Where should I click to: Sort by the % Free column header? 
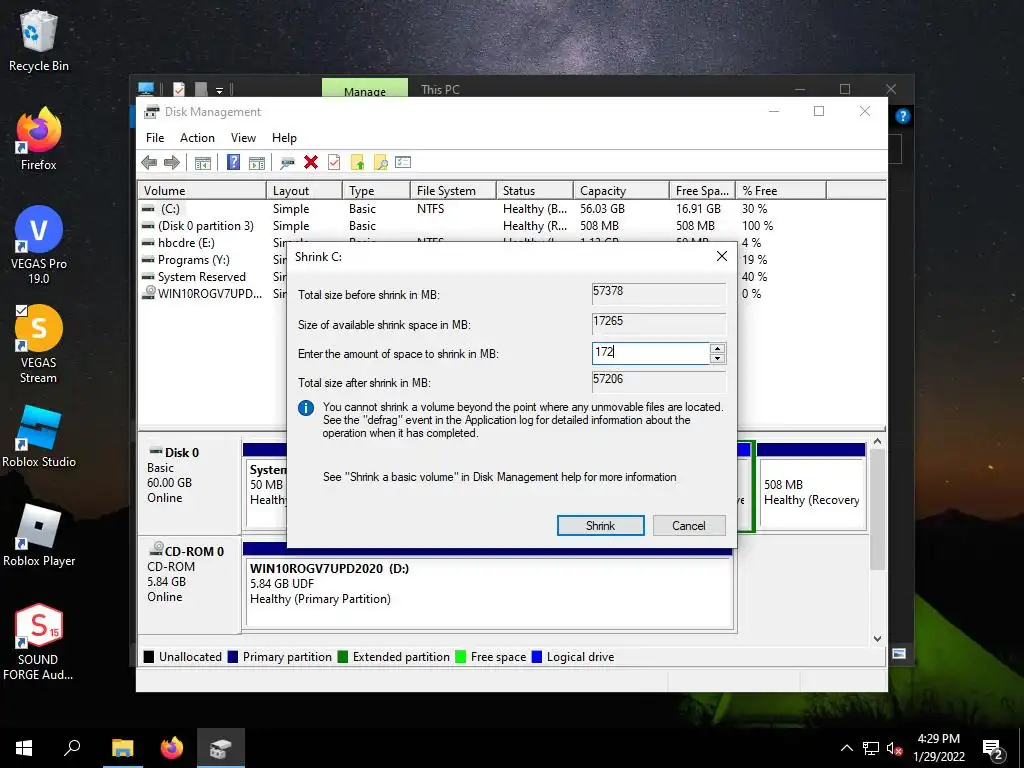point(780,191)
